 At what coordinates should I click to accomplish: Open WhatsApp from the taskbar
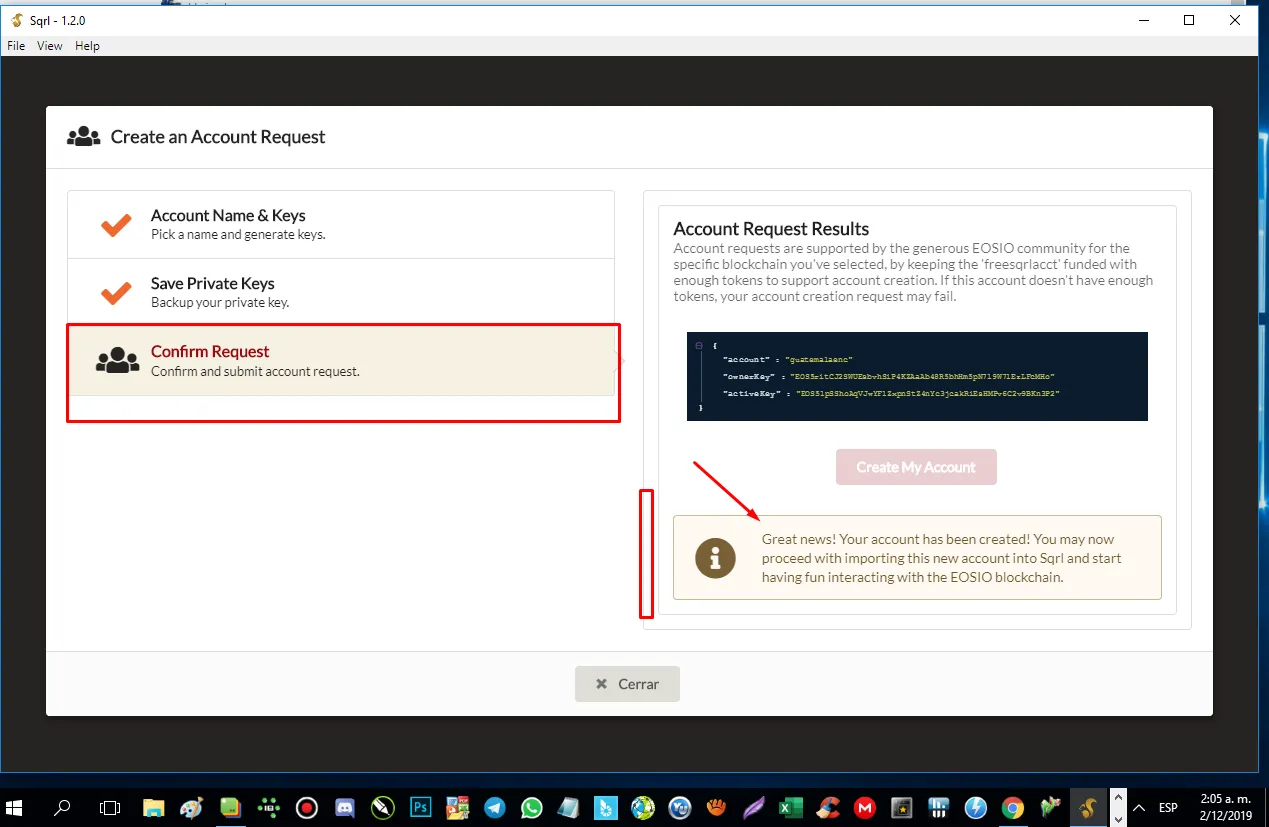tap(531, 807)
